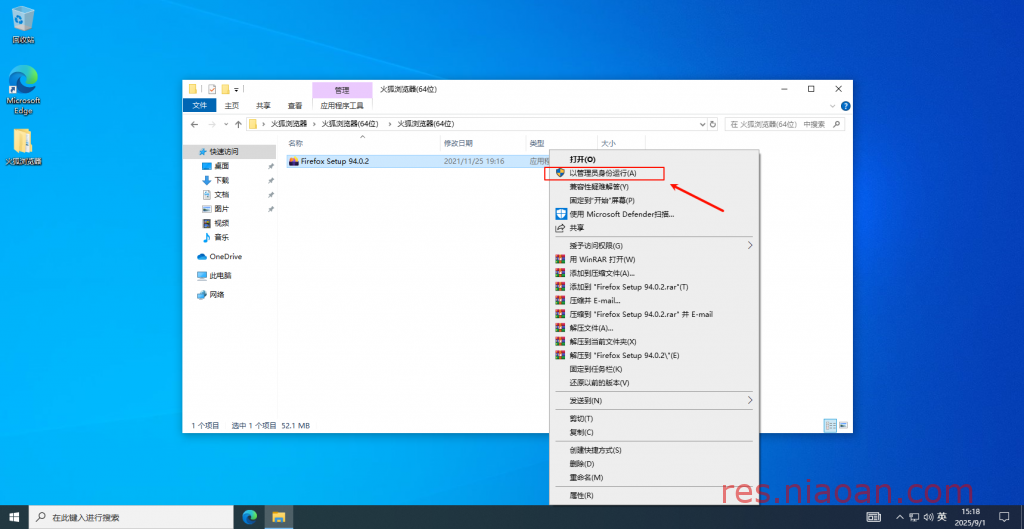Choose 添加到压缩文件(A)... menu entry

[x=654, y=273]
